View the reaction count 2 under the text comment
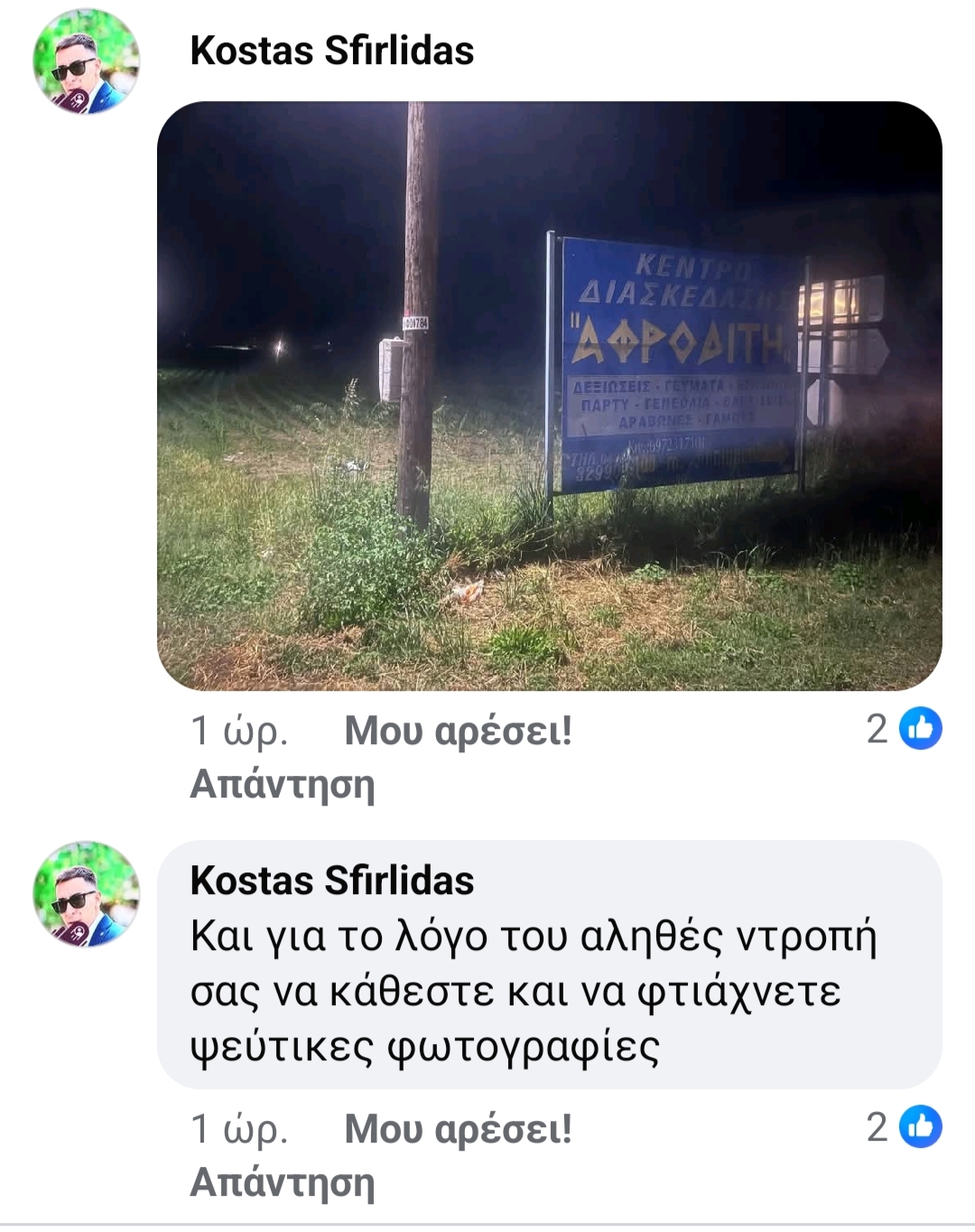975x1232 pixels. point(877,1127)
